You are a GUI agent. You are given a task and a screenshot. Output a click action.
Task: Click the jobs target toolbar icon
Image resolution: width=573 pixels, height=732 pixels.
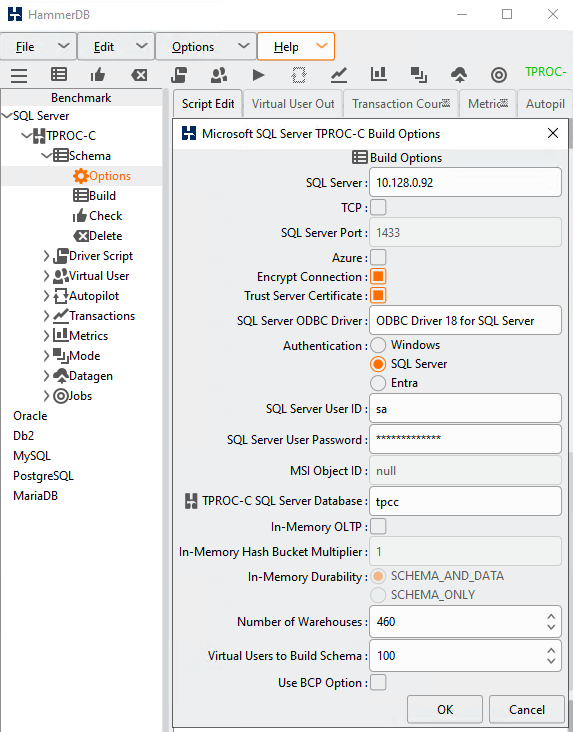click(499, 75)
